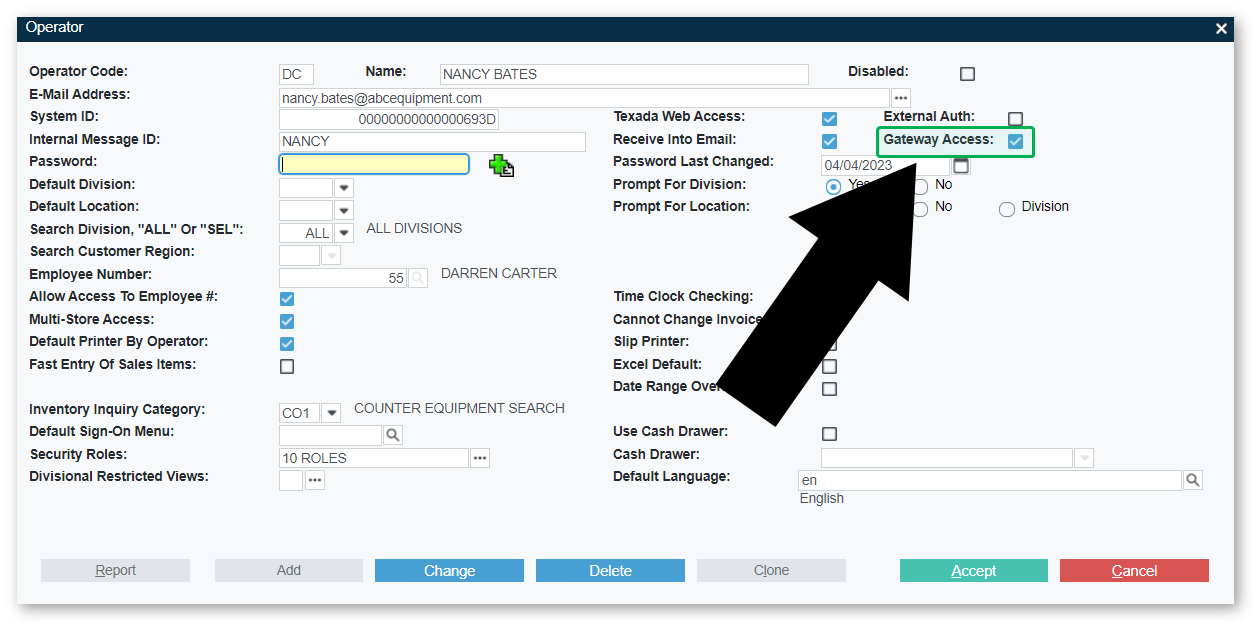Expand the Default Division dropdown

344,188
